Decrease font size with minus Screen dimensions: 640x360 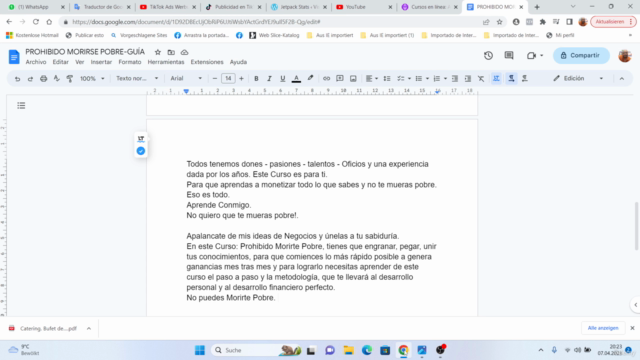[215, 78]
